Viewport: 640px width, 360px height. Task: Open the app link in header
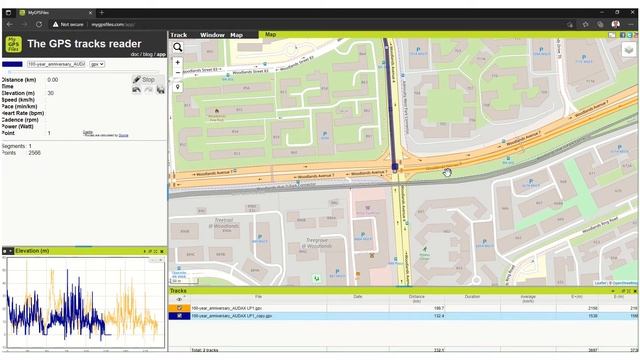[161, 54]
